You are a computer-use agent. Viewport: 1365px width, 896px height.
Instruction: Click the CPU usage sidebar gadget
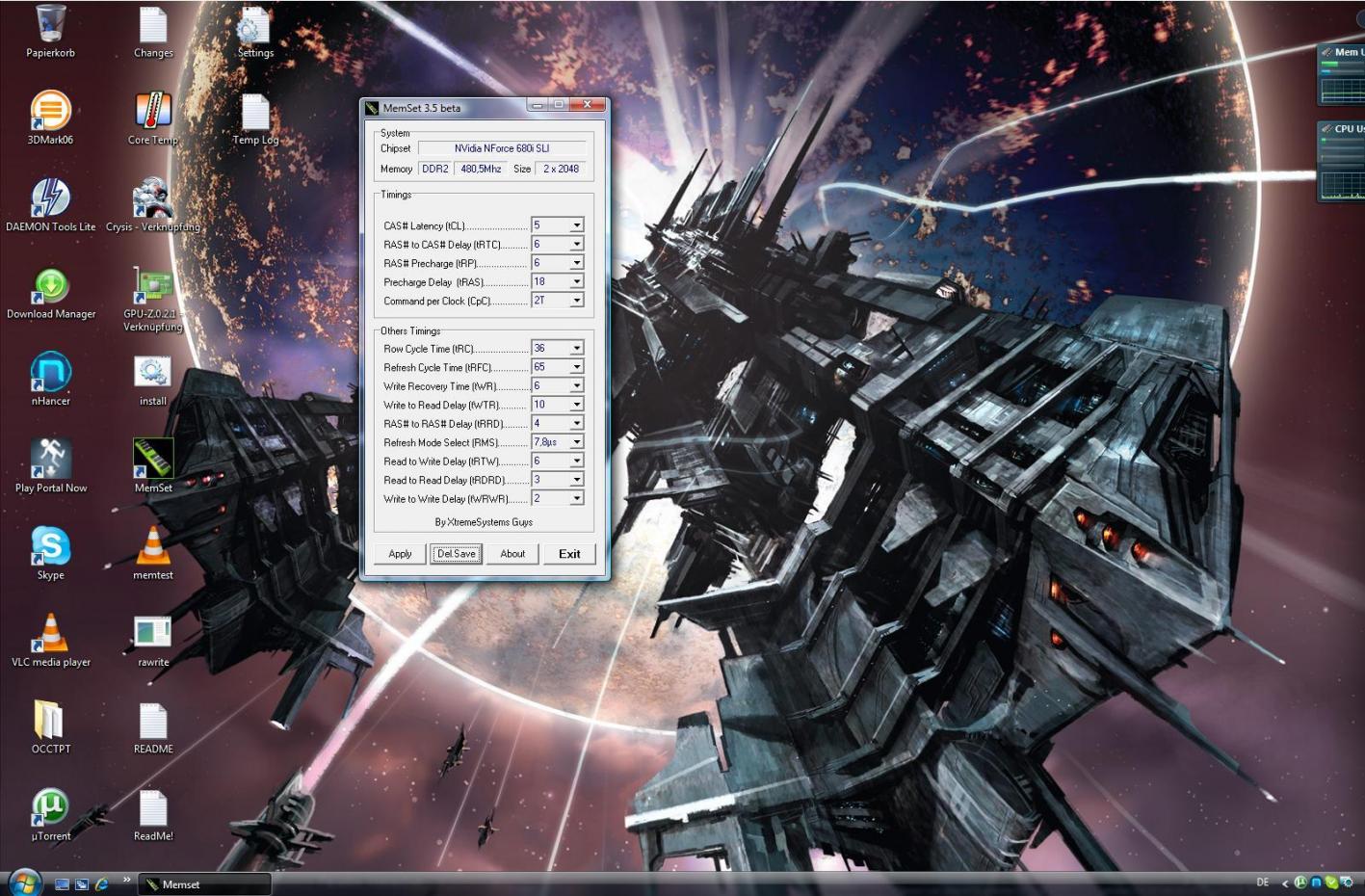click(1342, 161)
